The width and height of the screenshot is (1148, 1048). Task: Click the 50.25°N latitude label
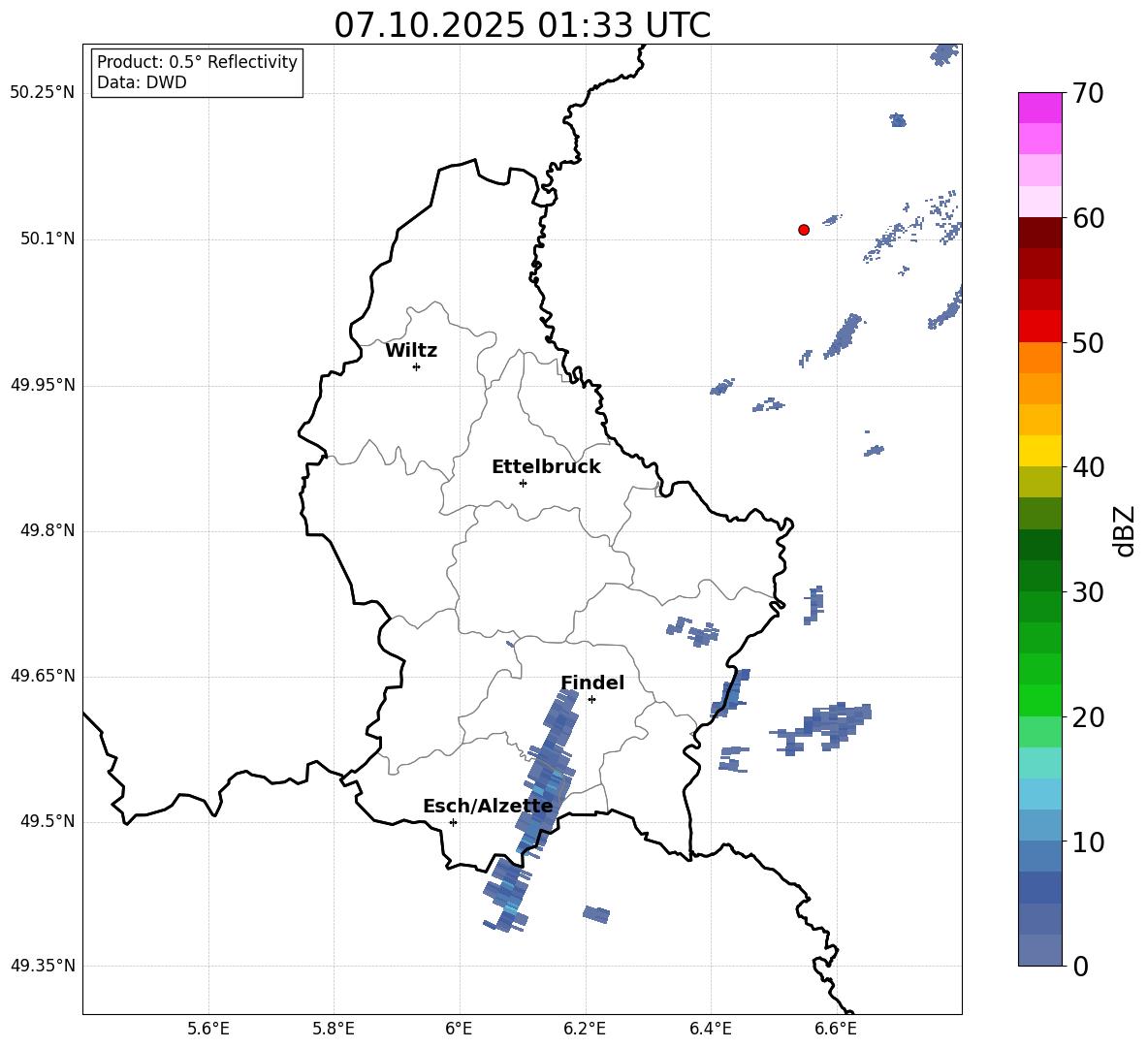[x=43, y=93]
